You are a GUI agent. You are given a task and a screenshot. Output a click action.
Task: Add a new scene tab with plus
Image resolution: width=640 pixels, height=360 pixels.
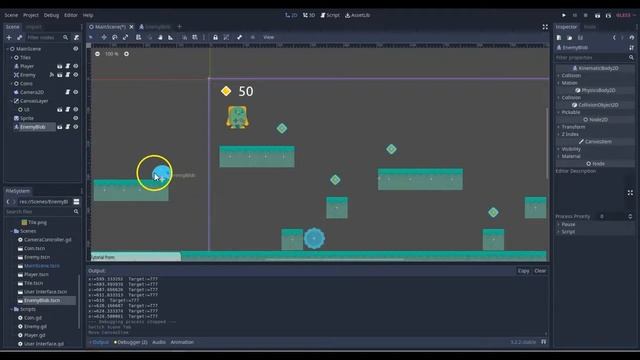click(179, 27)
